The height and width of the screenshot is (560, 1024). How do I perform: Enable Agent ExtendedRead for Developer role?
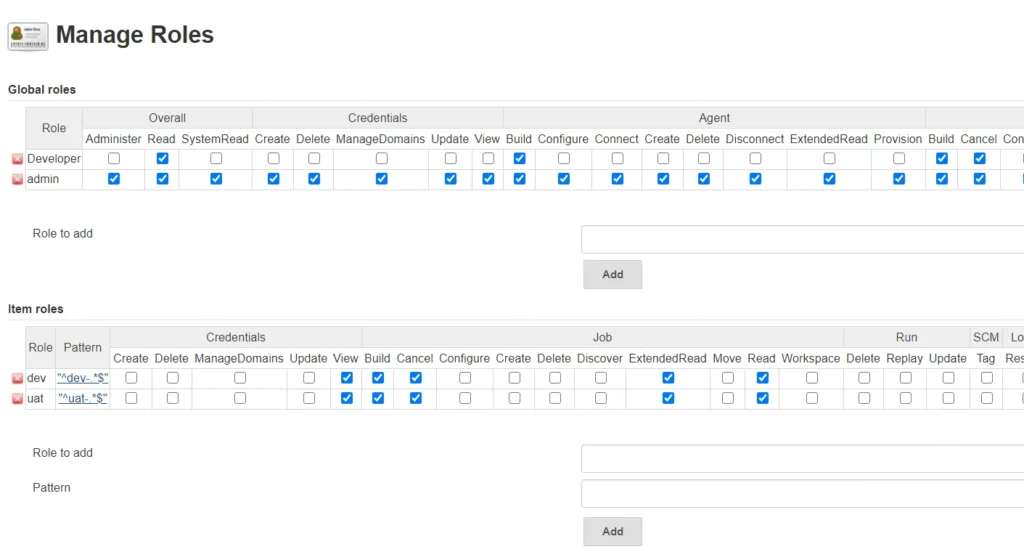(829, 158)
